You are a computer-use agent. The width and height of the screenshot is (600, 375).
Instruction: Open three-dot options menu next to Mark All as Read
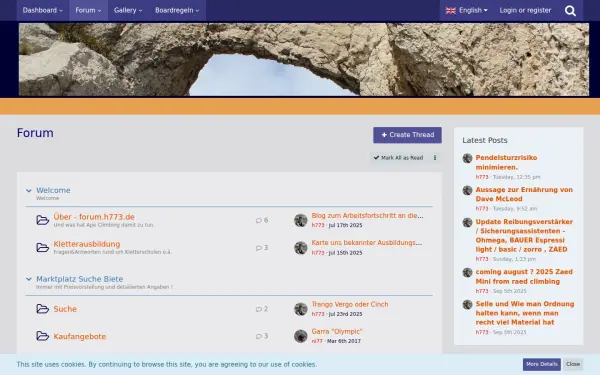[x=435, y=158]
